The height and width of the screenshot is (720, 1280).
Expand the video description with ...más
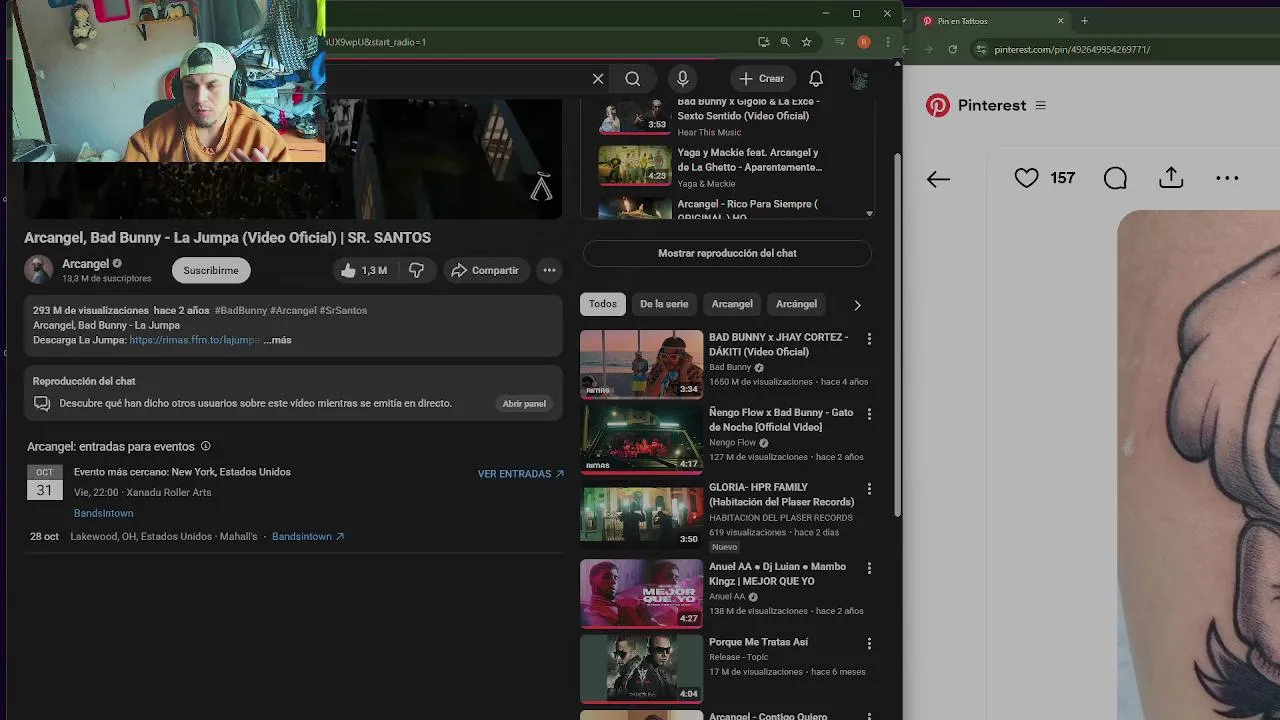pyautogui.click(x=279, y=340)
